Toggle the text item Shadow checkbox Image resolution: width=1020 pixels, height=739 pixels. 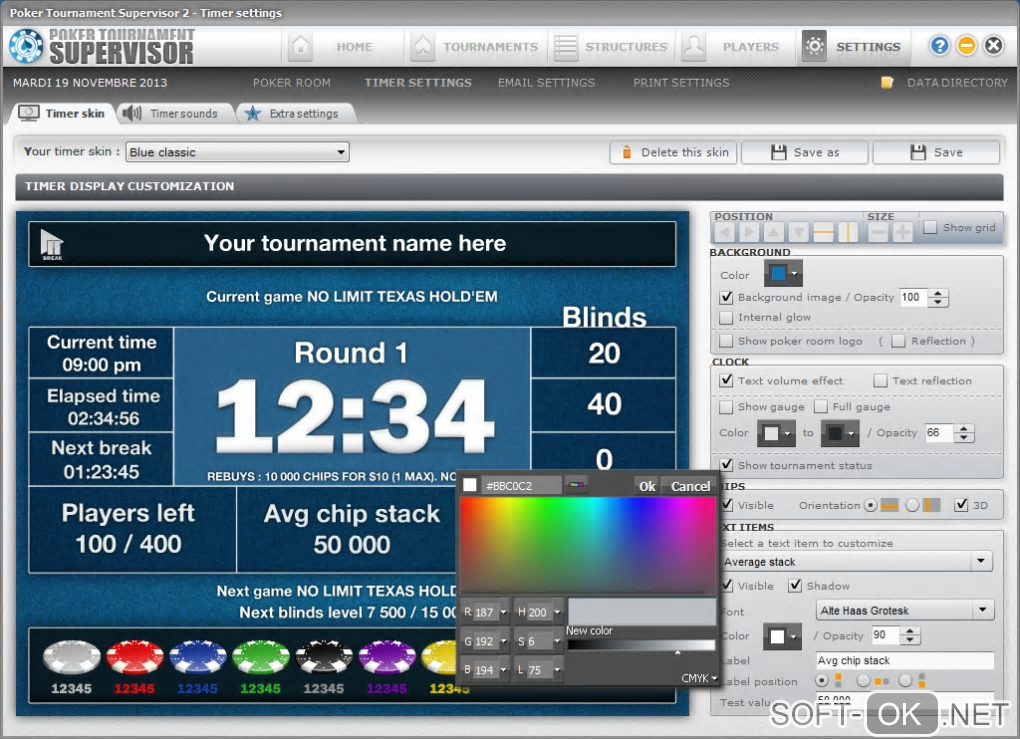point(795,585)
